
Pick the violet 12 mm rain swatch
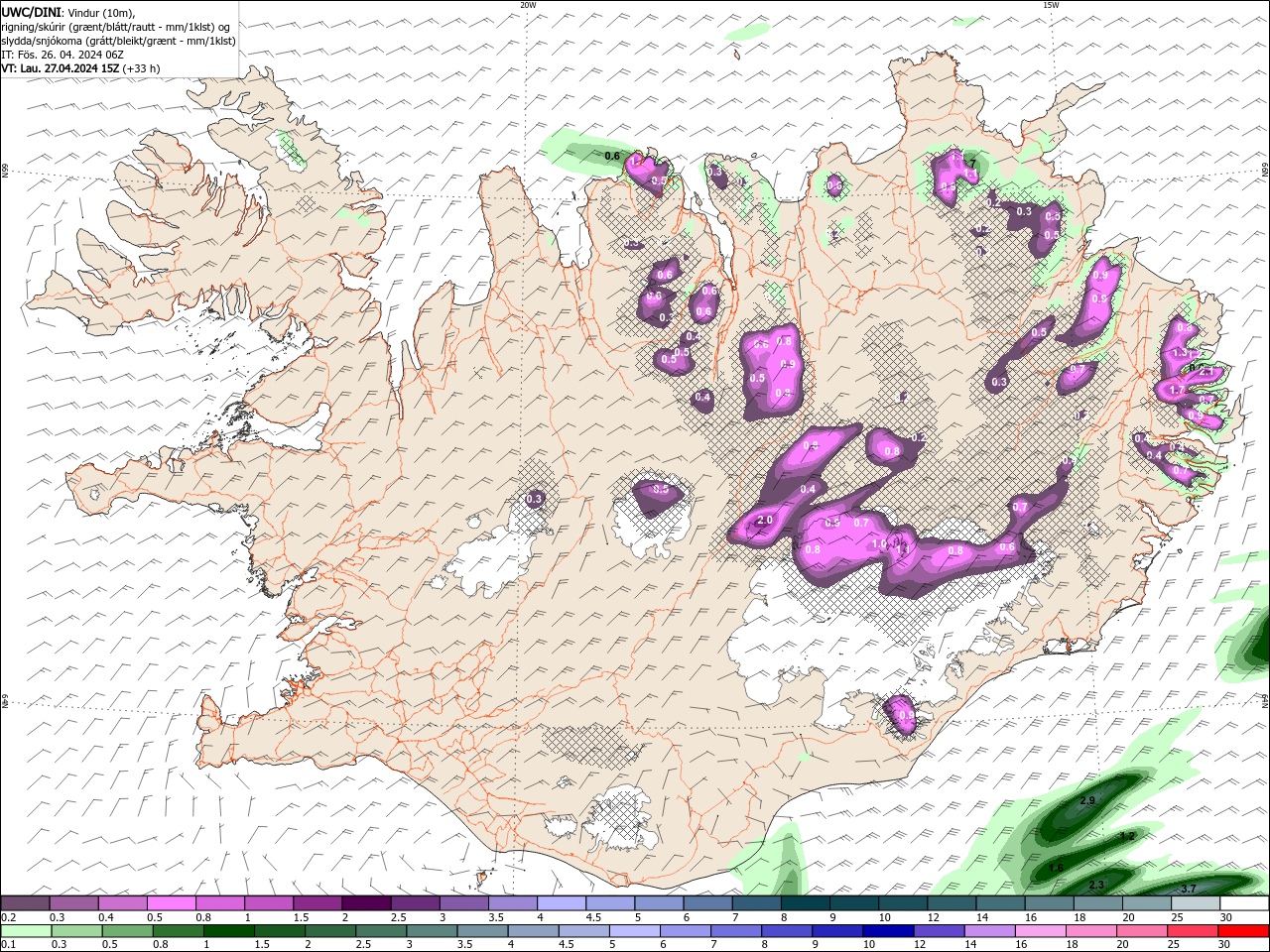[938, 930]
